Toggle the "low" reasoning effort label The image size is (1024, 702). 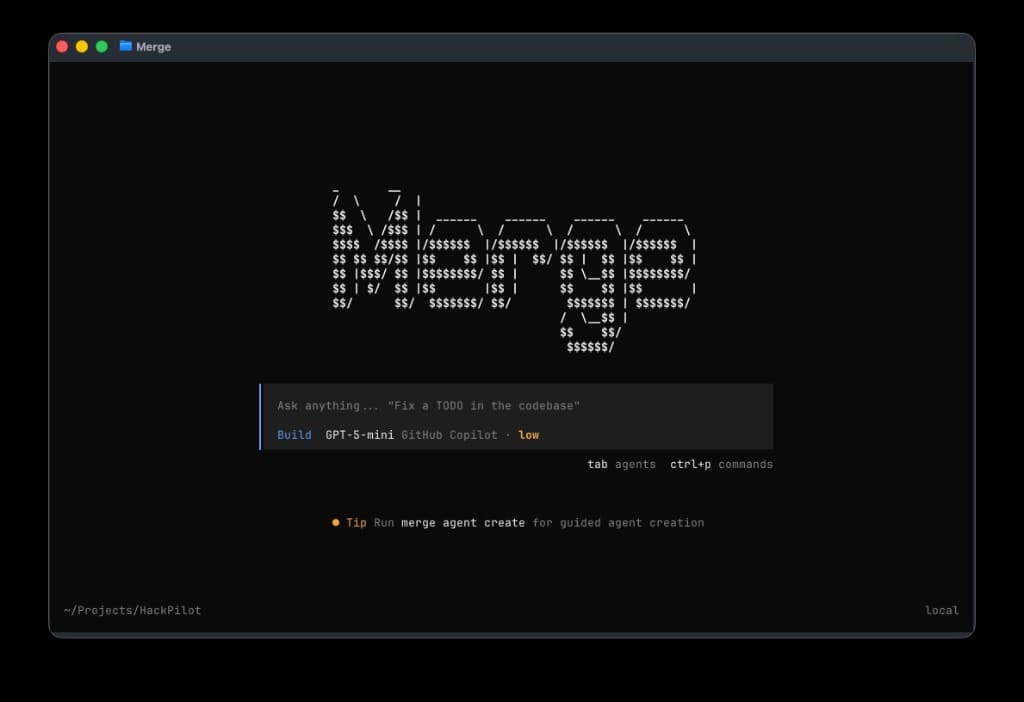point(528,435)
